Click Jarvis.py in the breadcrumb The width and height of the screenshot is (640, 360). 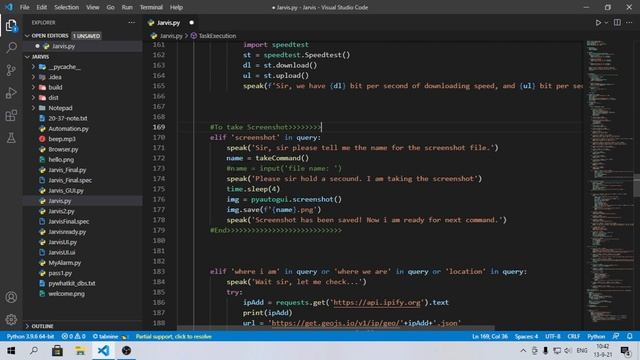(x=171, y=36)
